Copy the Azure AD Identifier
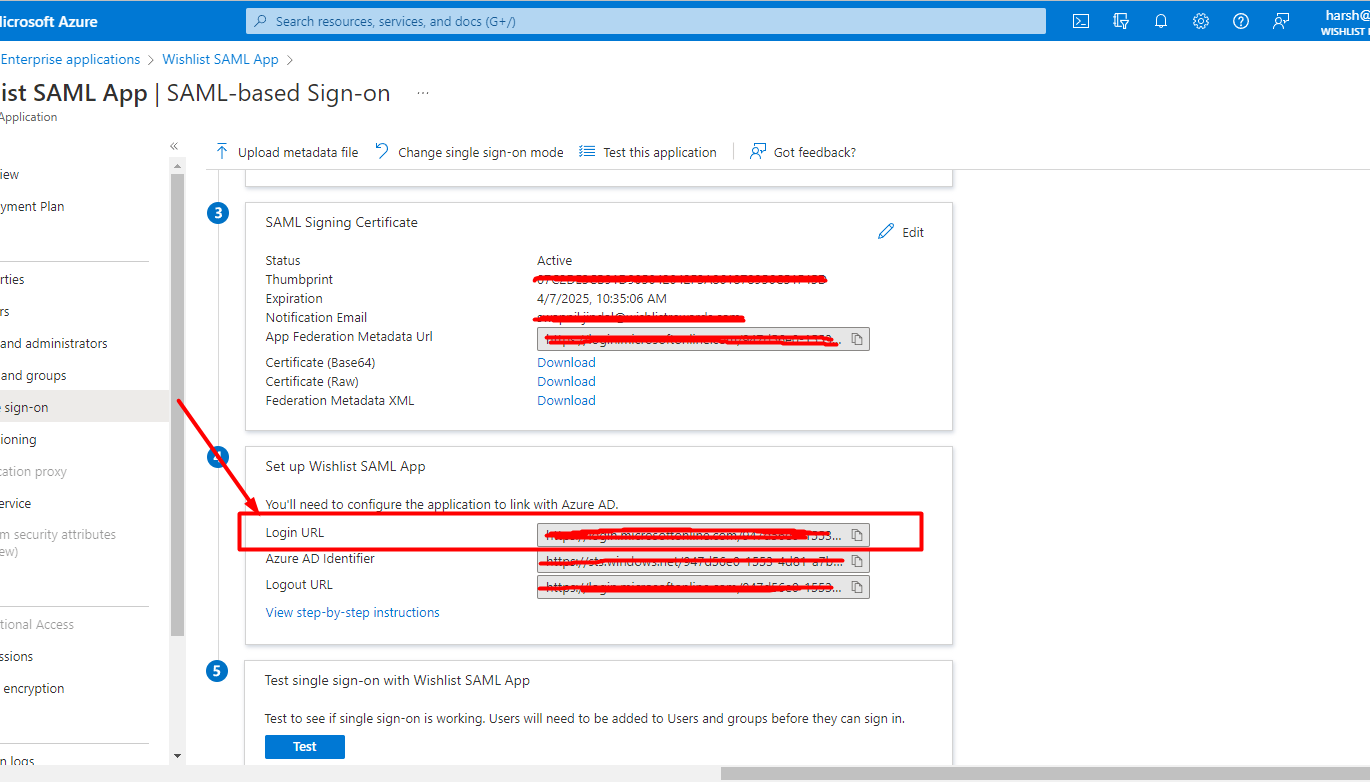The image size is (1370, 782). (x=858, y=561)
